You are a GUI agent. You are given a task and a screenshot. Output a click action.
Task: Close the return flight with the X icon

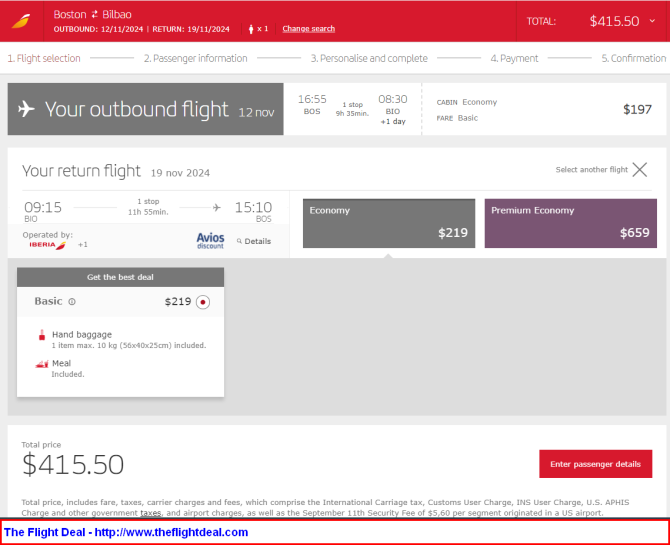640,170
